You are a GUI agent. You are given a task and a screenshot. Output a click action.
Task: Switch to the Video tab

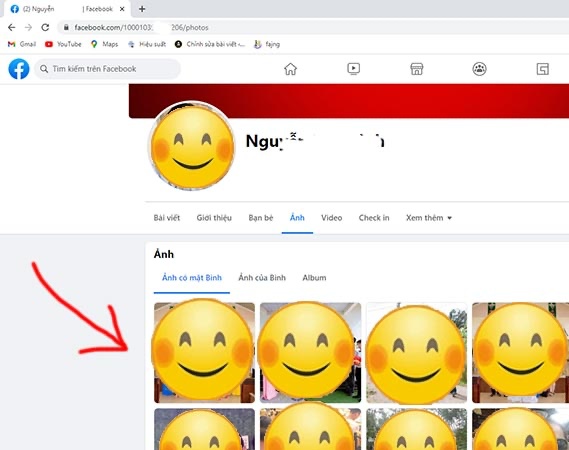click(x=331, y=218)
